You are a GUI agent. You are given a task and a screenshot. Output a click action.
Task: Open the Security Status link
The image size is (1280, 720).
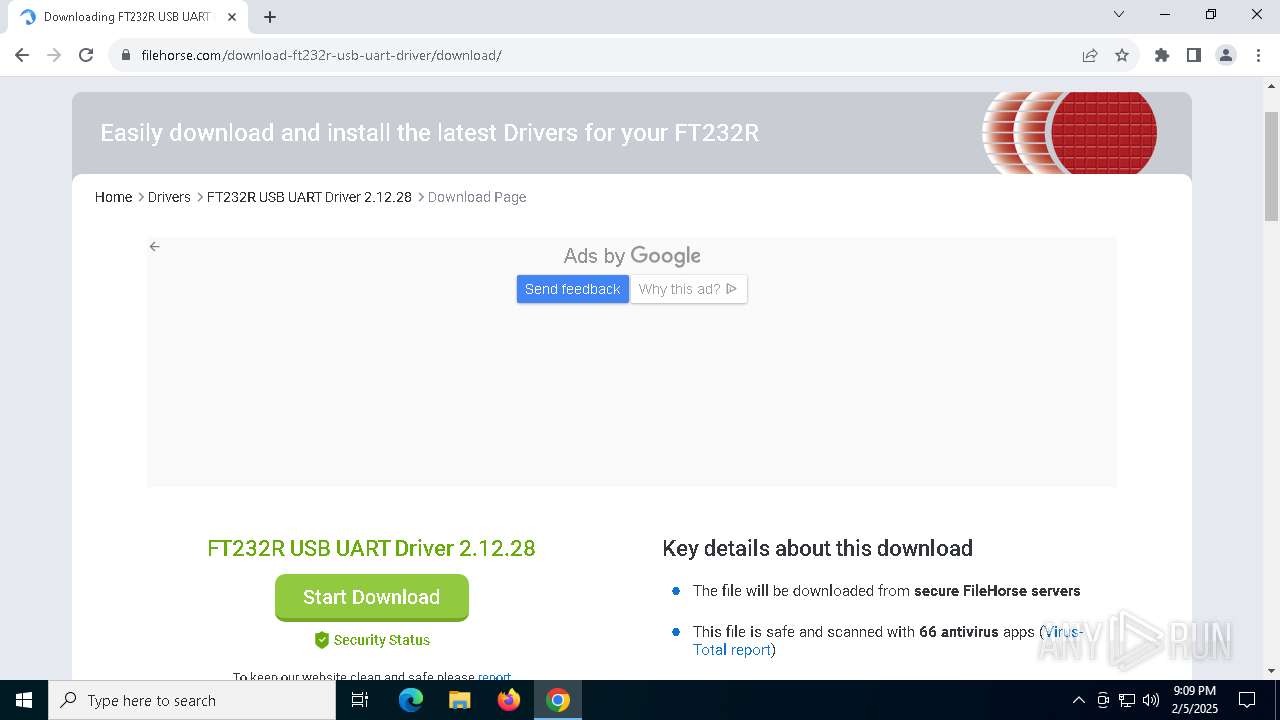coord(382,640)
